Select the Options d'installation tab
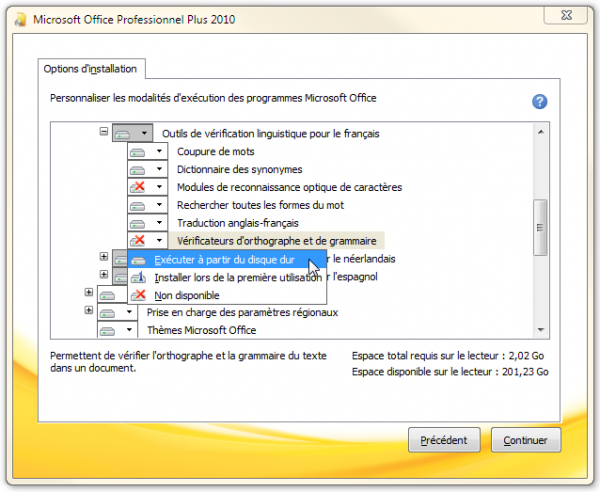600x492 pixels. click(90, 69)
